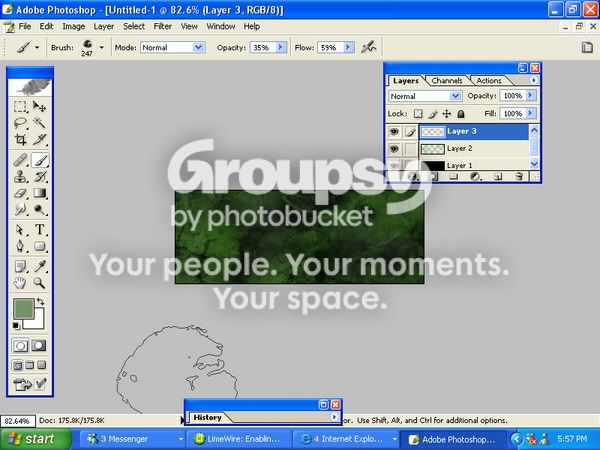600x450 pixels.
Task: Select the Healing Brush tool
Action: pos(20,160)
